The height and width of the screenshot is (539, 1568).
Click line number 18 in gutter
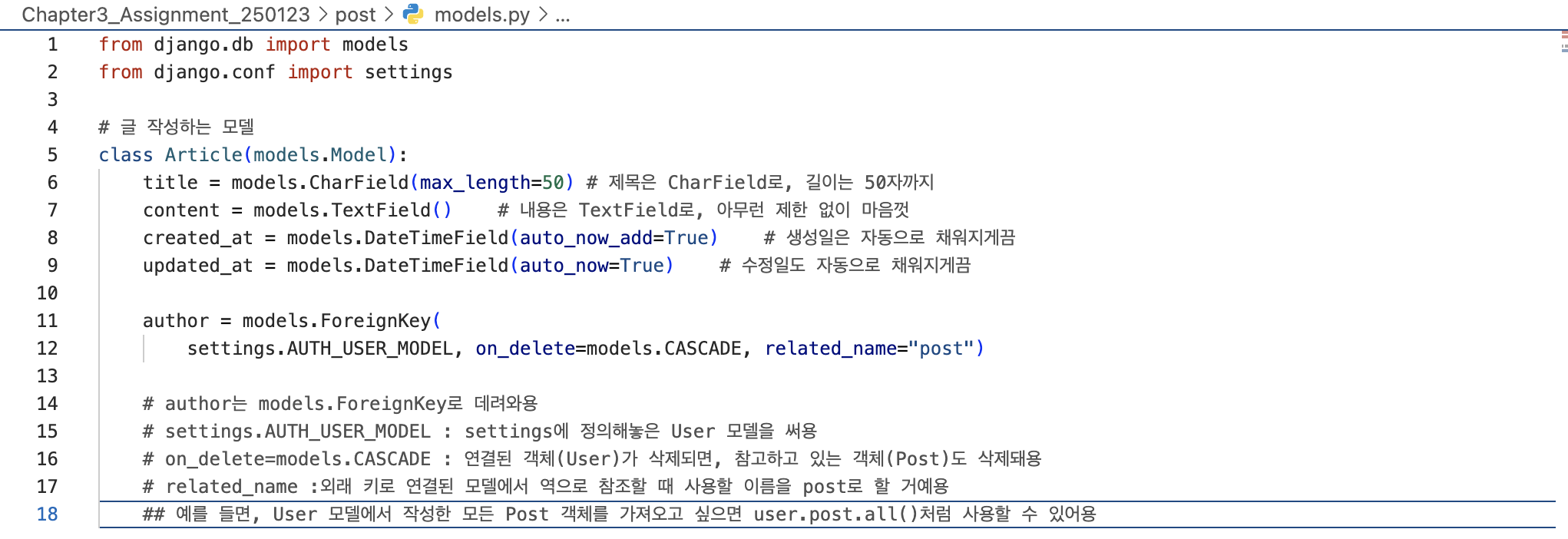(47, 514)
